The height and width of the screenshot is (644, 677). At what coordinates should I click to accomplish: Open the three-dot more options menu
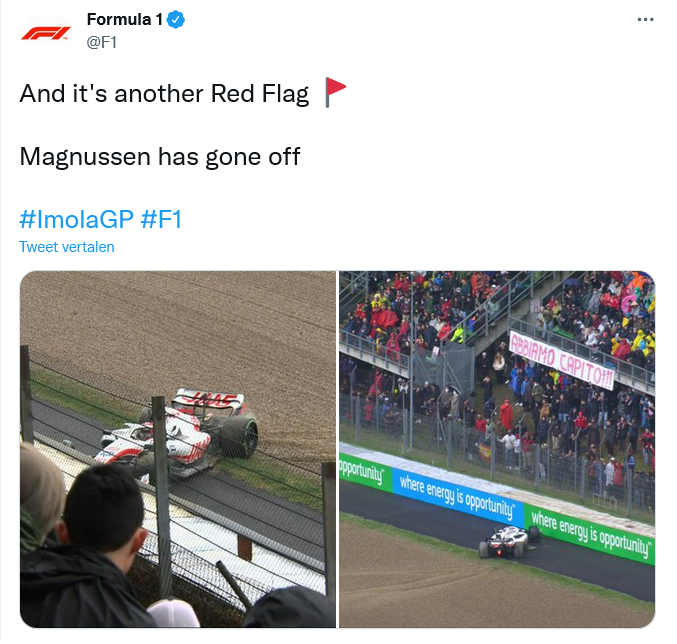(x=645, y=19)
